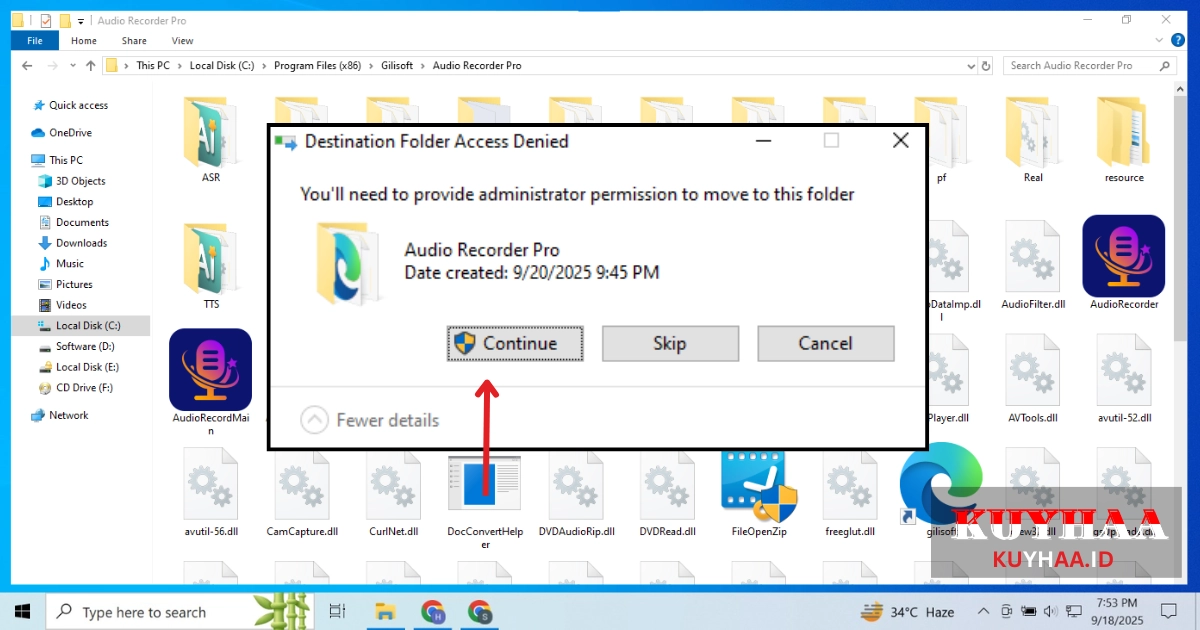The width and height of the screenshot is (1200, 630).
Task: Open OneDrive in the navigation pane
Action: click(70, 132)
